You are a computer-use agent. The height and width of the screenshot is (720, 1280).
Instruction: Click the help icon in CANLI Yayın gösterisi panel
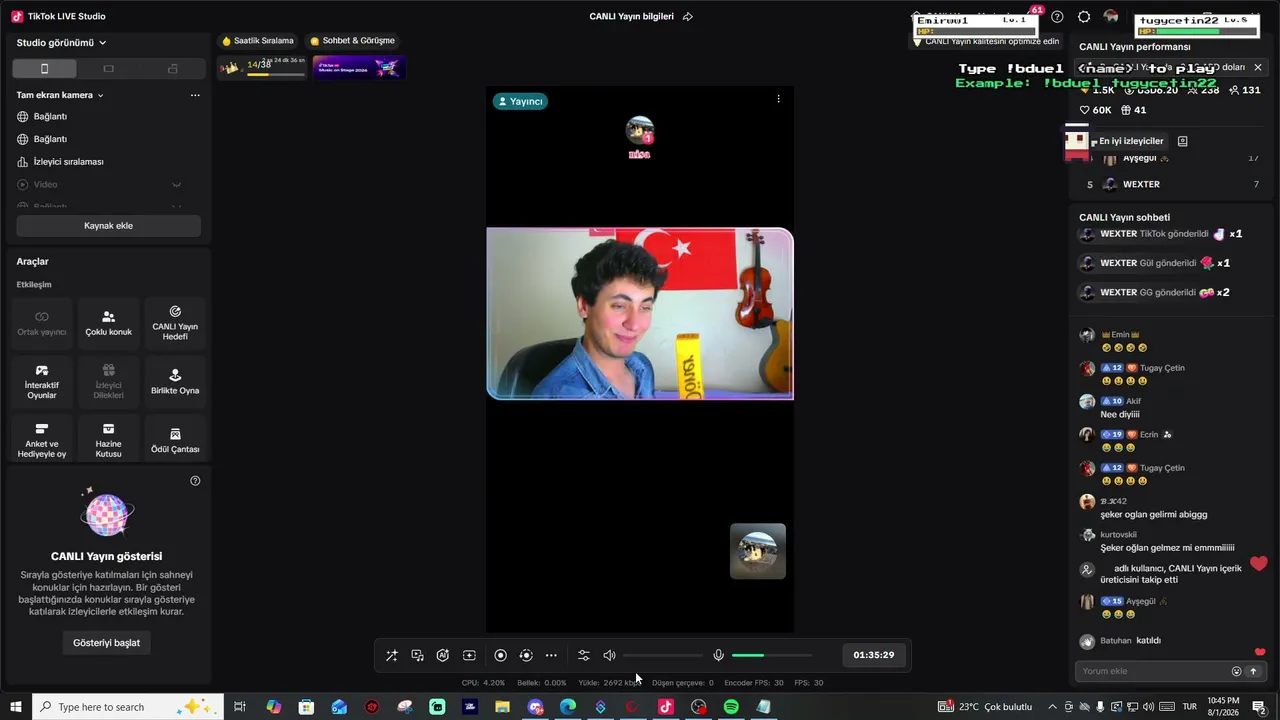[195, 481]
